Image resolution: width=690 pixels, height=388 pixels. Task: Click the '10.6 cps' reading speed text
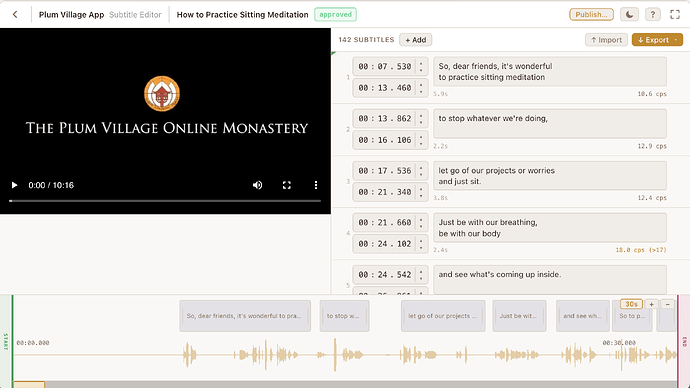[x=652, y=94]
